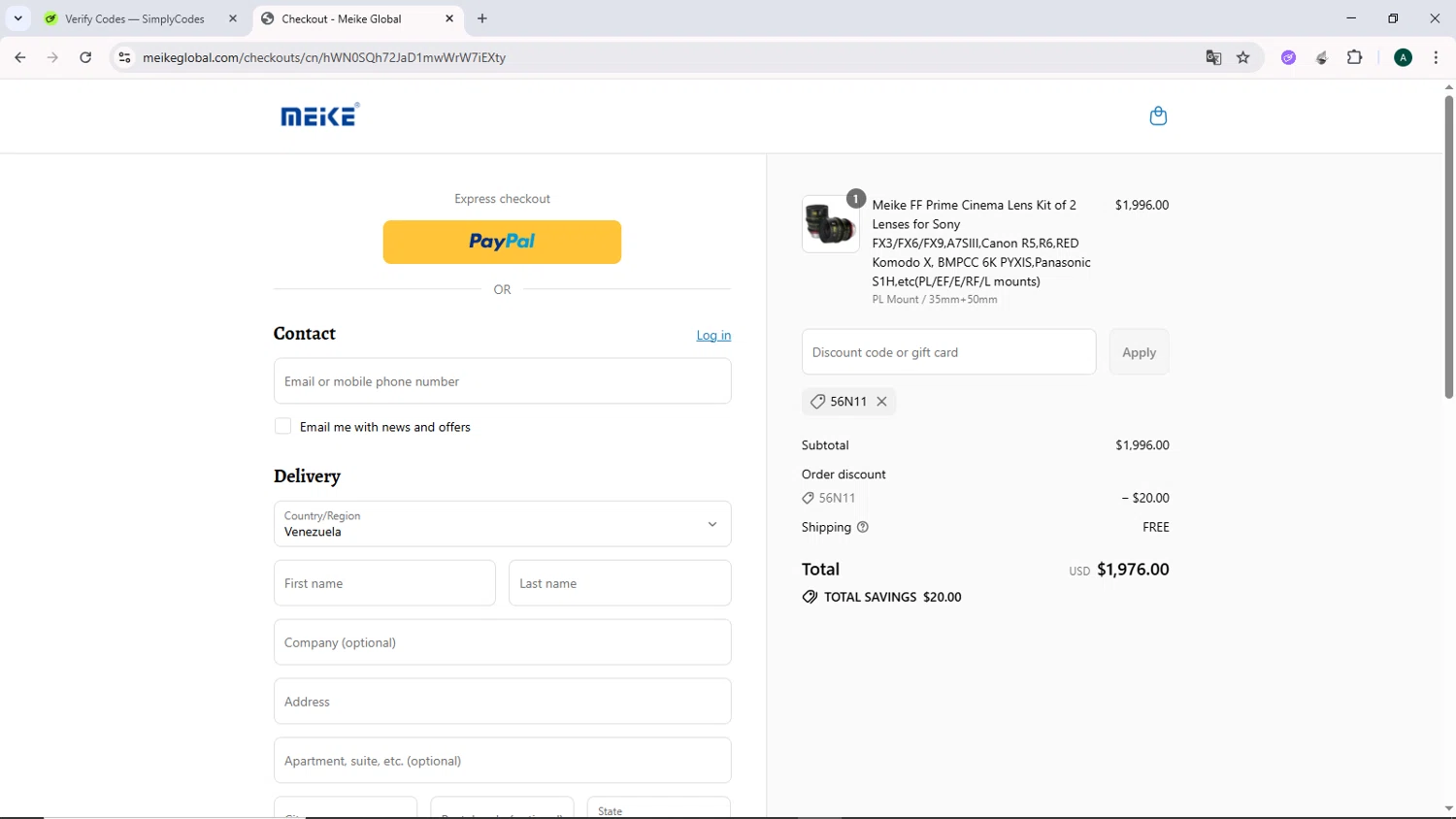The height and width of the screenshot is (819, 1456).
Task: Click the TOTAL SAVINGS $20.00 text
Action: pos(892,597)
